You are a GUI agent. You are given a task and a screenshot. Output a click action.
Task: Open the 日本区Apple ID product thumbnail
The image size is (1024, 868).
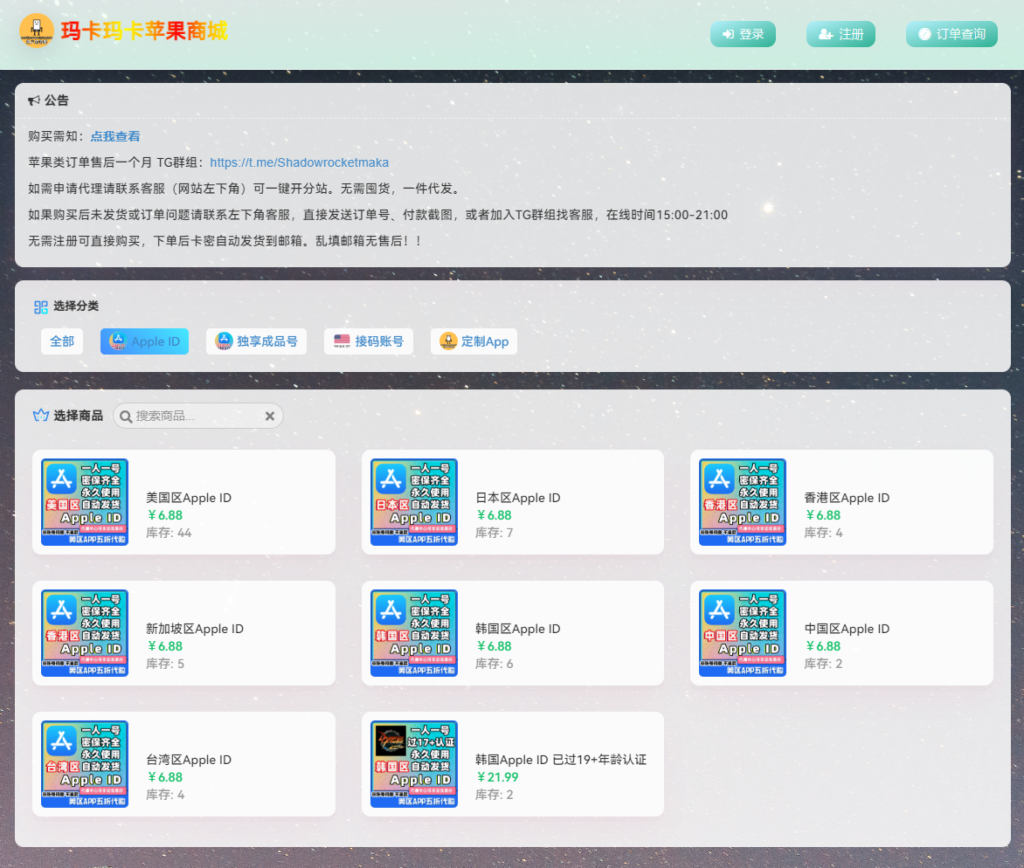coord(414,502)
